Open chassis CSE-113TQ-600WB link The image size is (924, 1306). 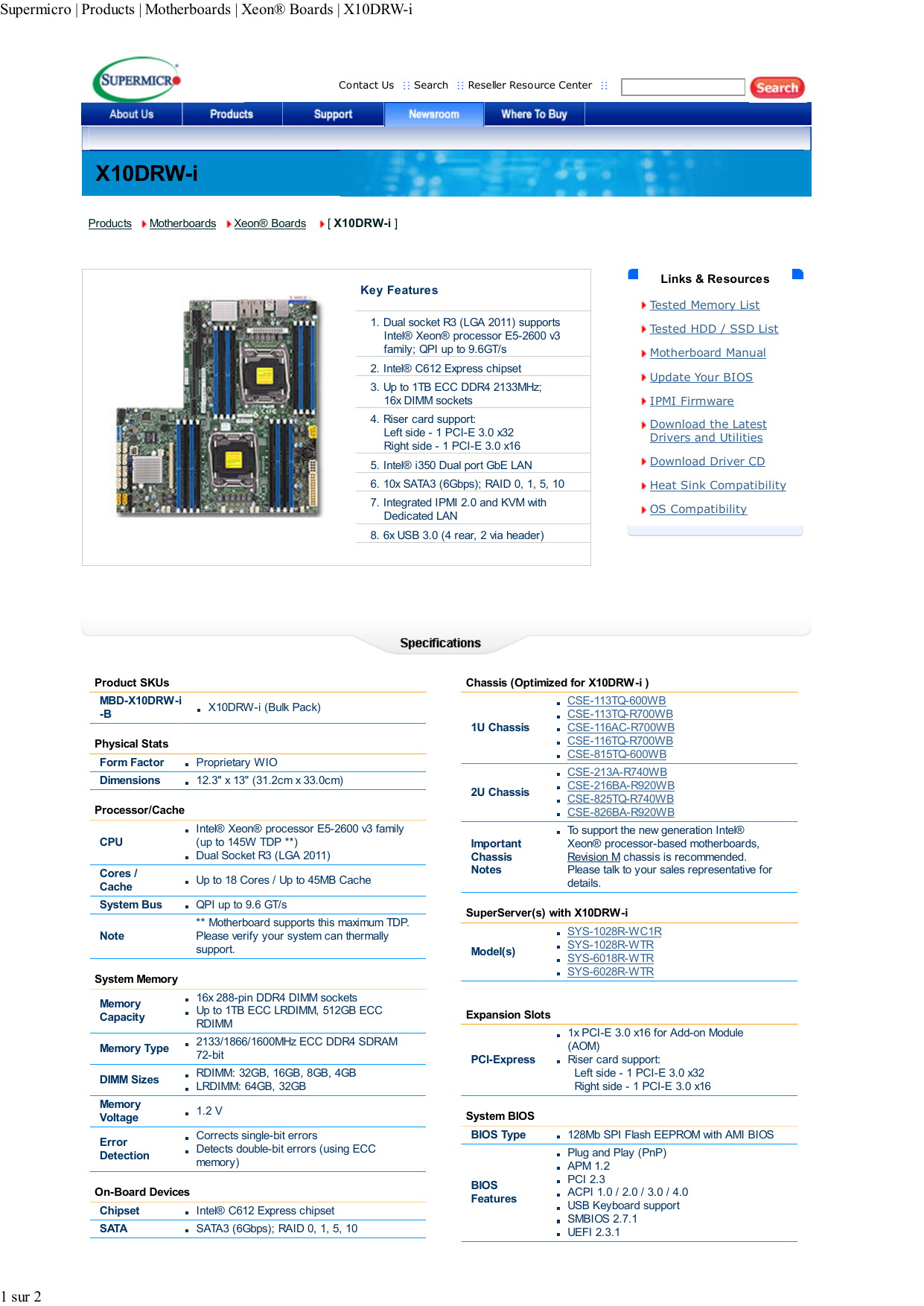[x=616, y=701]
